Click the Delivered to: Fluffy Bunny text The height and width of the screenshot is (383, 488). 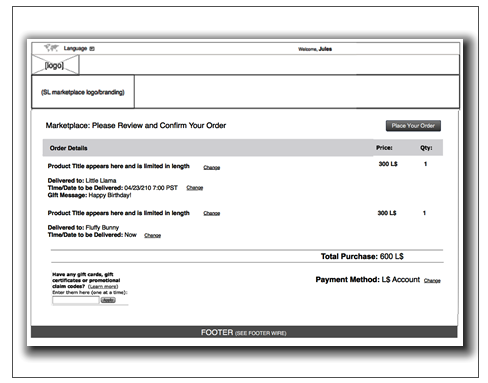(83, 228)
